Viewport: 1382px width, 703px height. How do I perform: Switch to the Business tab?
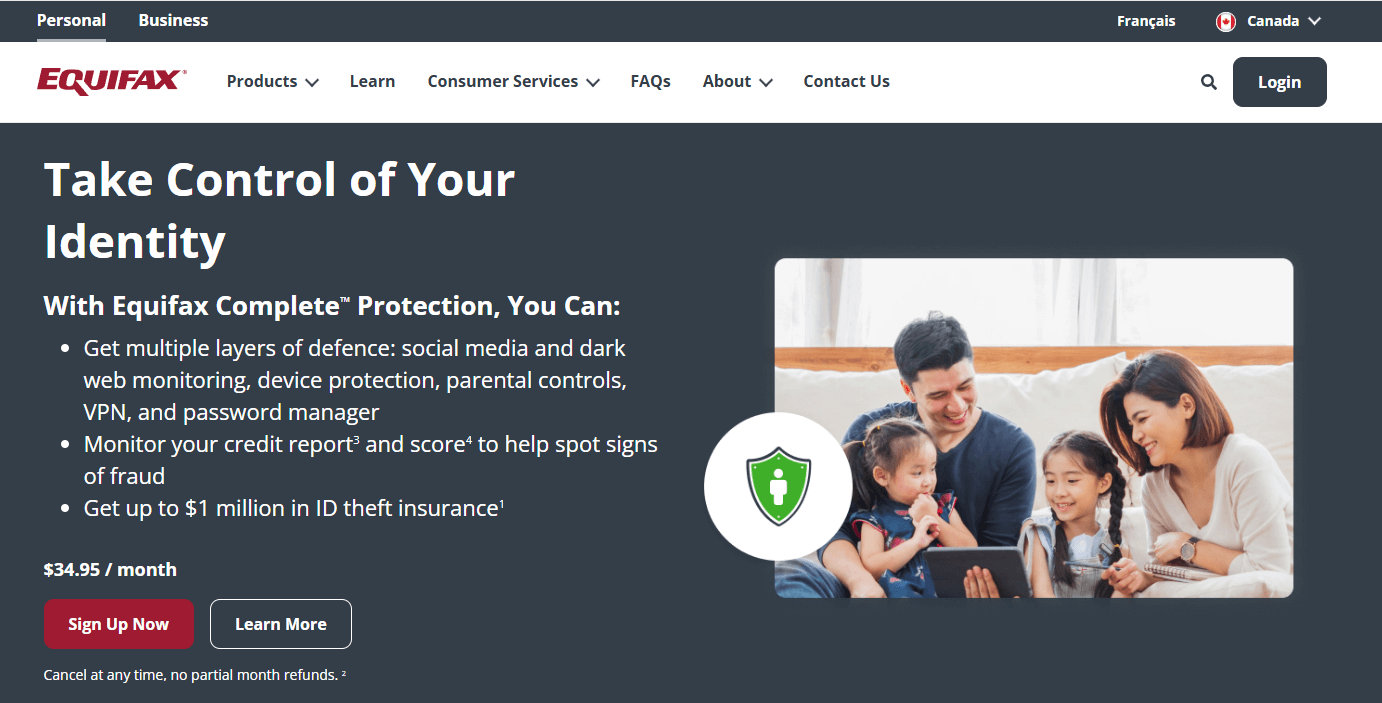[x=173, y=20]
